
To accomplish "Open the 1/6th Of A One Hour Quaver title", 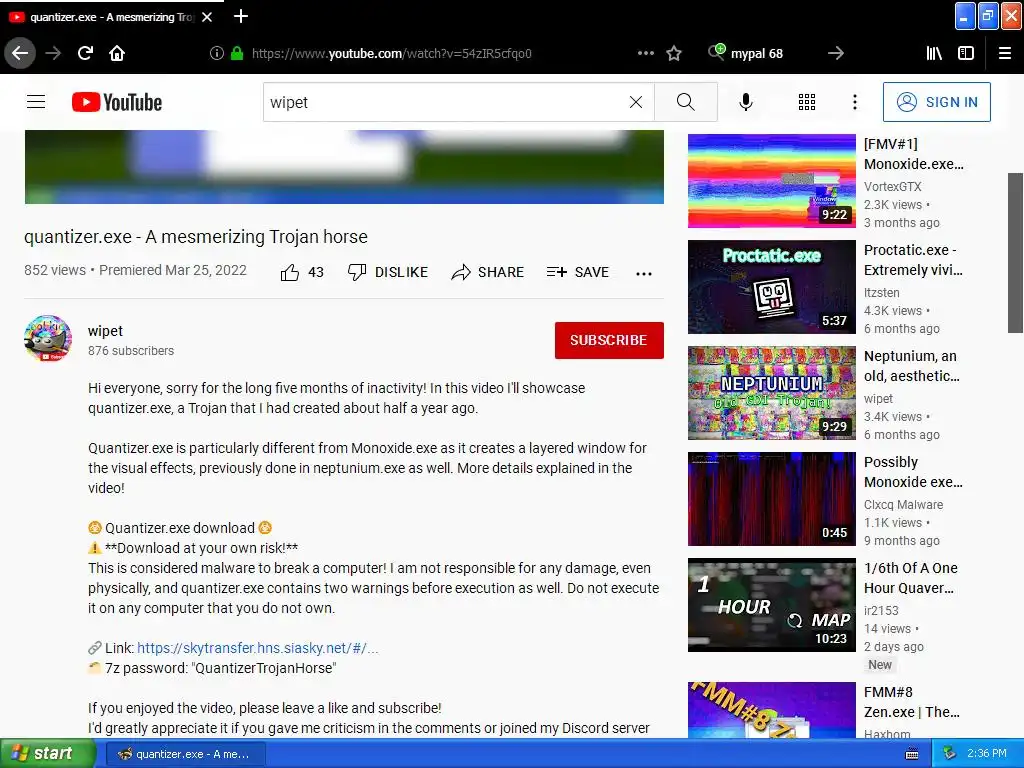I will [911, 578].
